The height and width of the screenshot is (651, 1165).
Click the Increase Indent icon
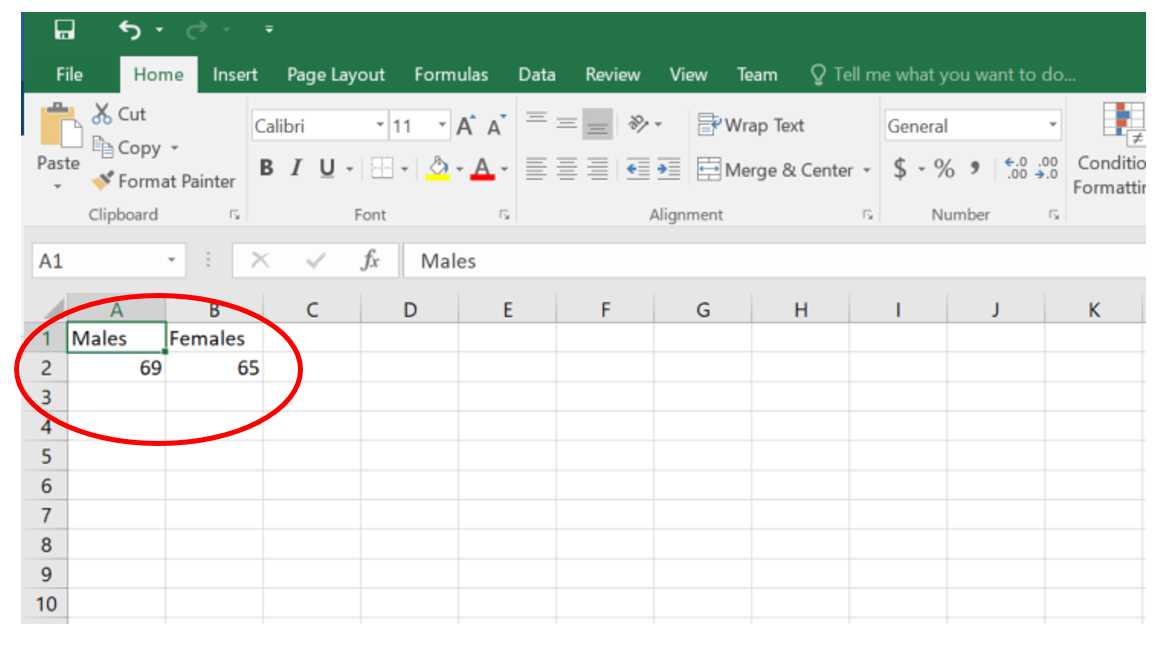(x=668, y=169)
